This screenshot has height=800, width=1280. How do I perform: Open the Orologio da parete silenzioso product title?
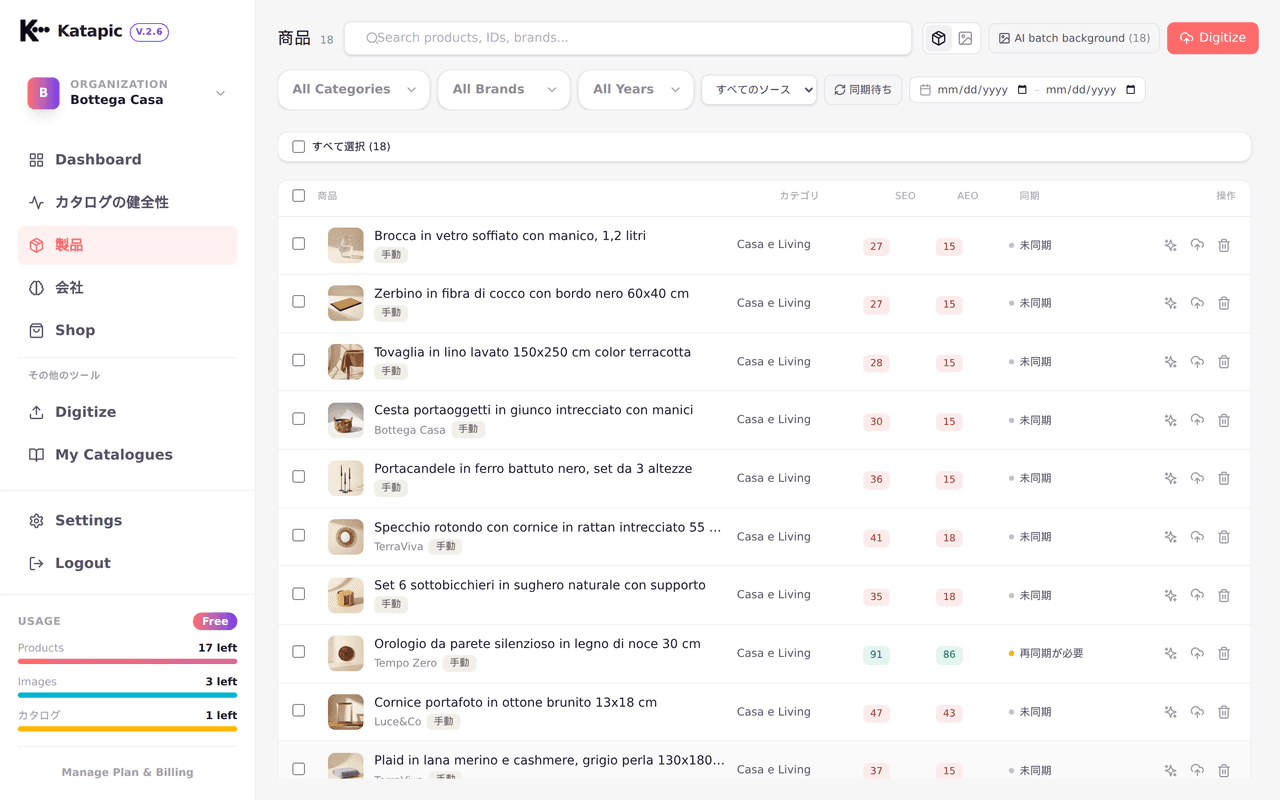coord(537,644)
